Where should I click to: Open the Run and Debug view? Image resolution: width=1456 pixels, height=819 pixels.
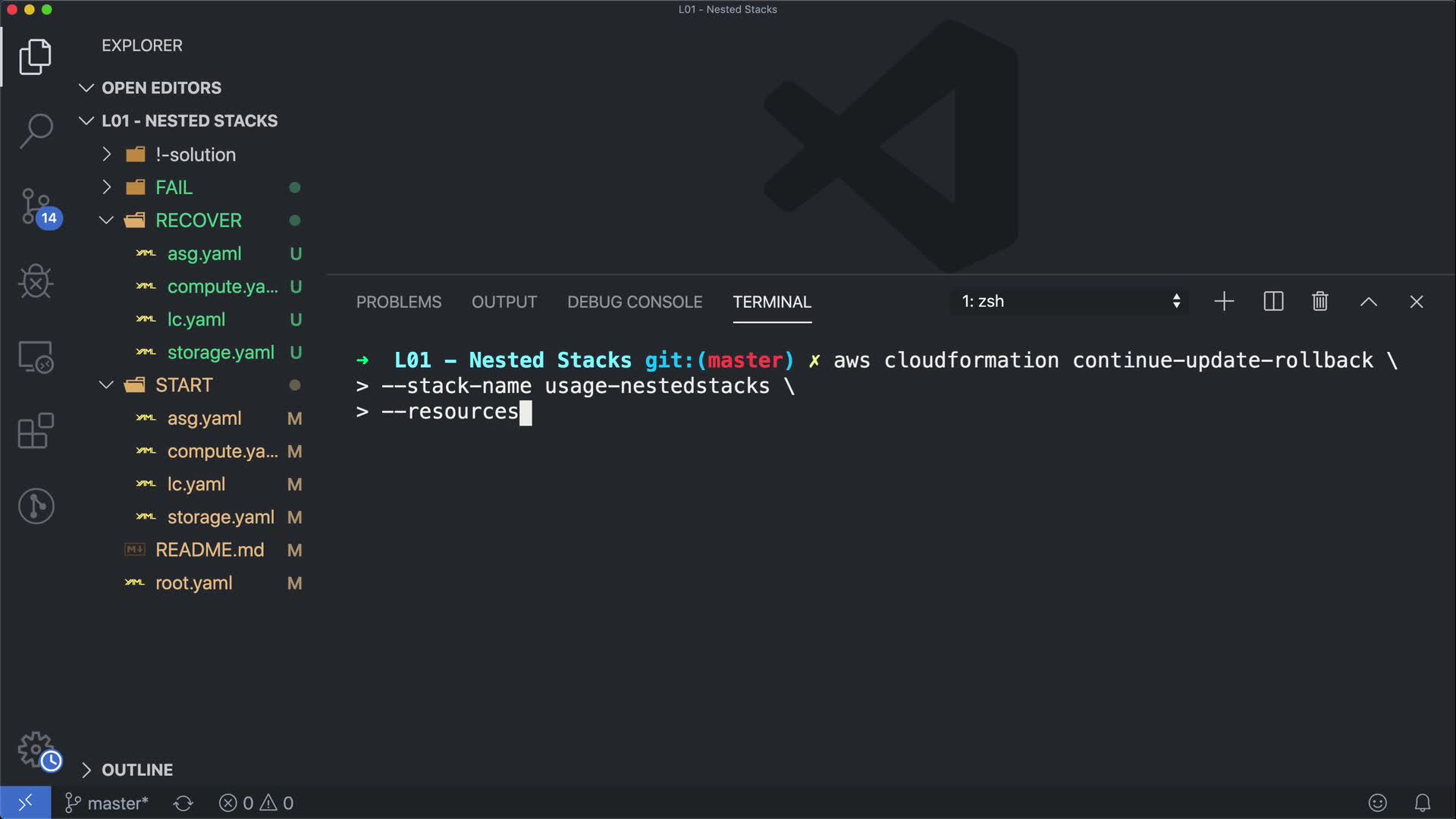pyautogui.click(x=36, y=281)
